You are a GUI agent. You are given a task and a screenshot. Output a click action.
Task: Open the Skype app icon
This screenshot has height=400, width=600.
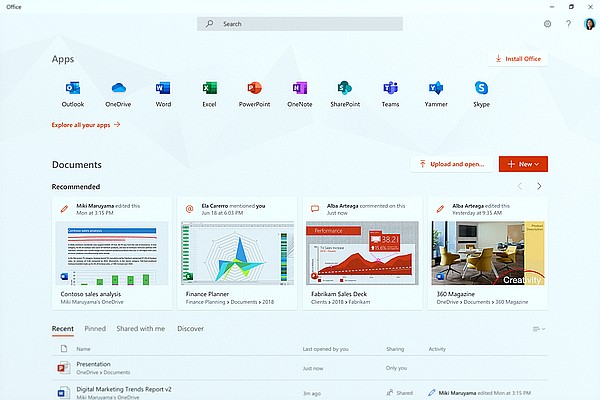point(481,89)
